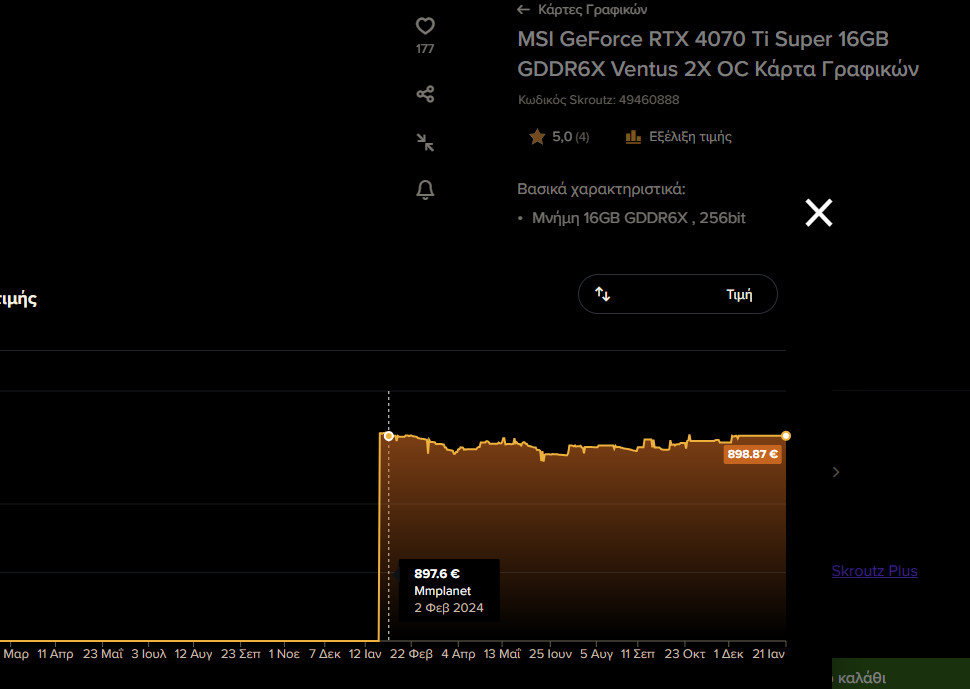Click the 1 Νοε date axis label
Viewport: 970px width, 689px height.
coord(284,654)
